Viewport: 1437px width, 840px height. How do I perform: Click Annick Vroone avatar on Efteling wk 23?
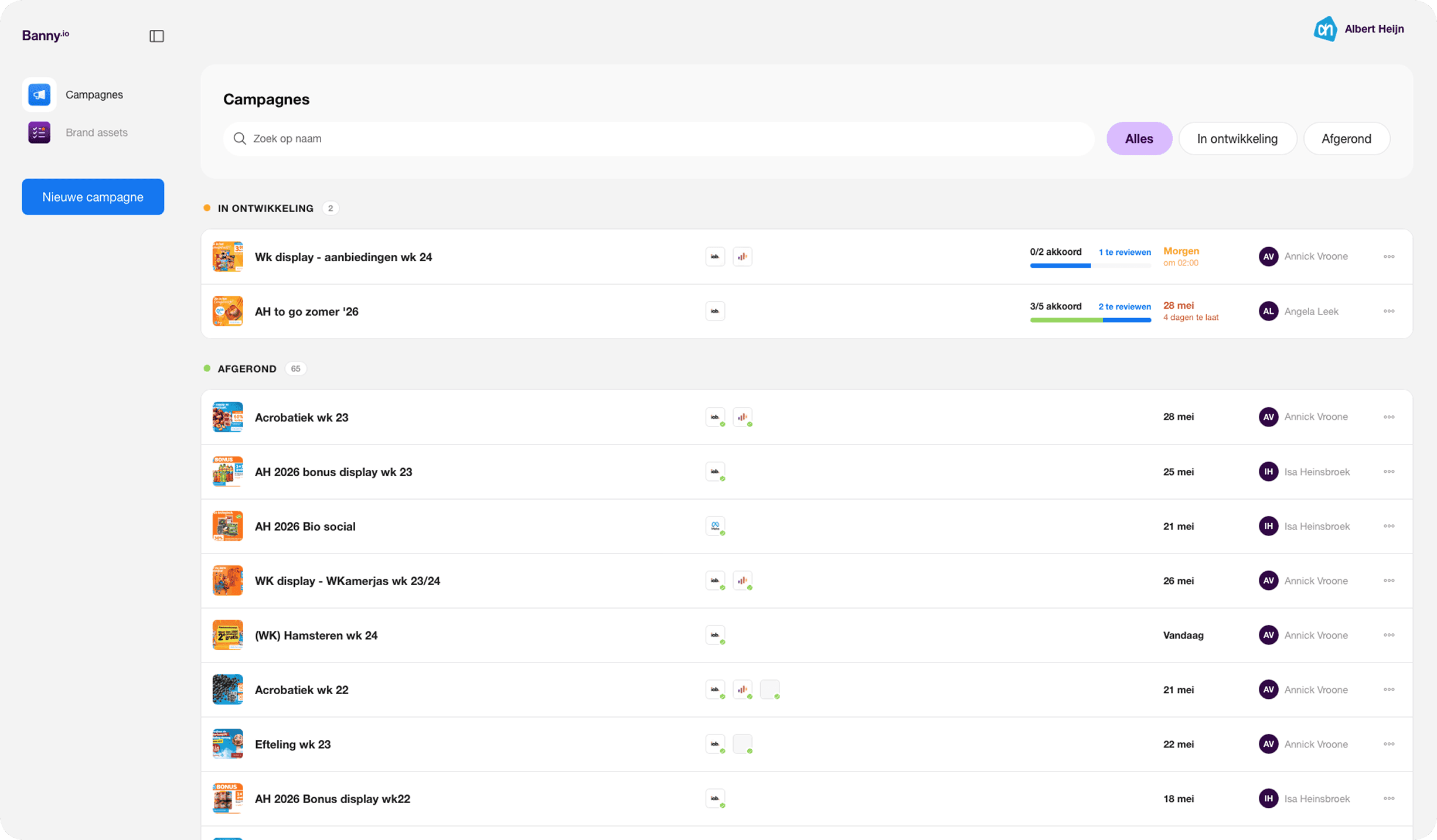pos(1268,744)
